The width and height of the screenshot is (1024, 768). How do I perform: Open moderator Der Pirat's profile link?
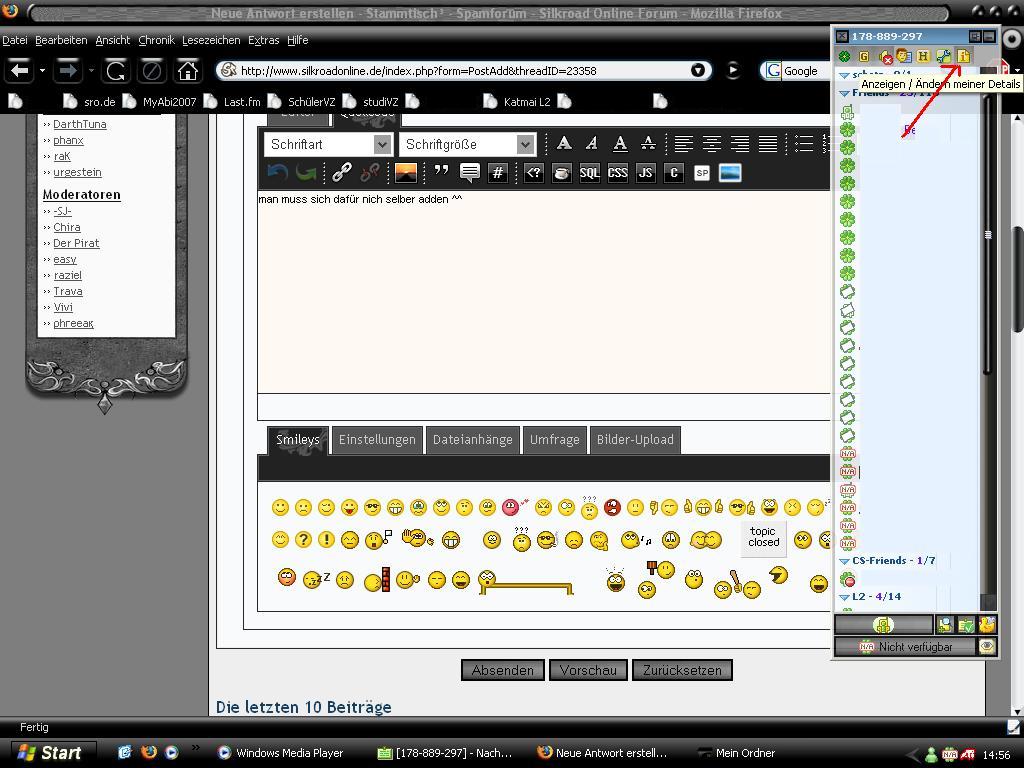click(x=76, y=243)
